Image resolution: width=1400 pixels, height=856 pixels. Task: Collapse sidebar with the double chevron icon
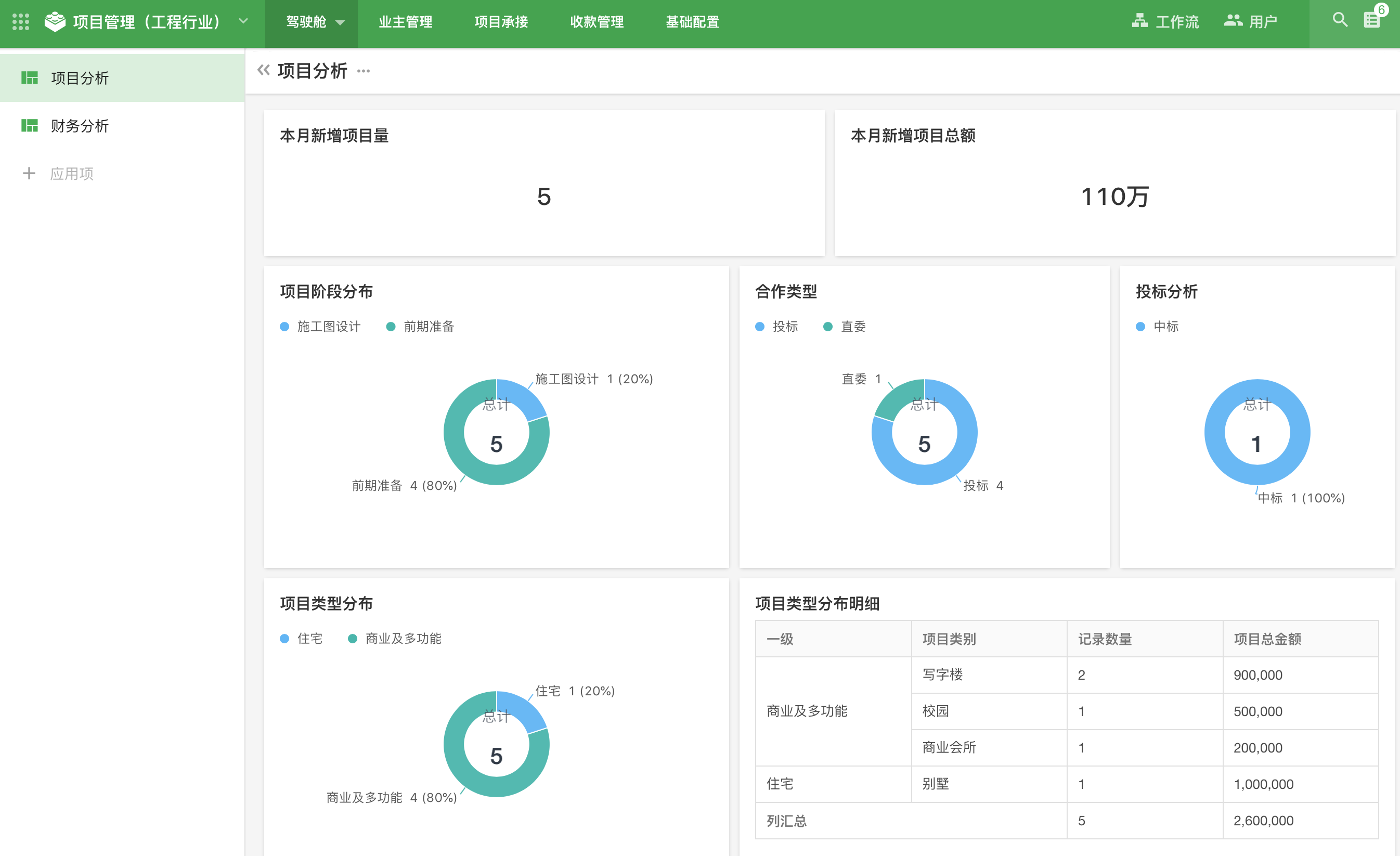(263, 70)
